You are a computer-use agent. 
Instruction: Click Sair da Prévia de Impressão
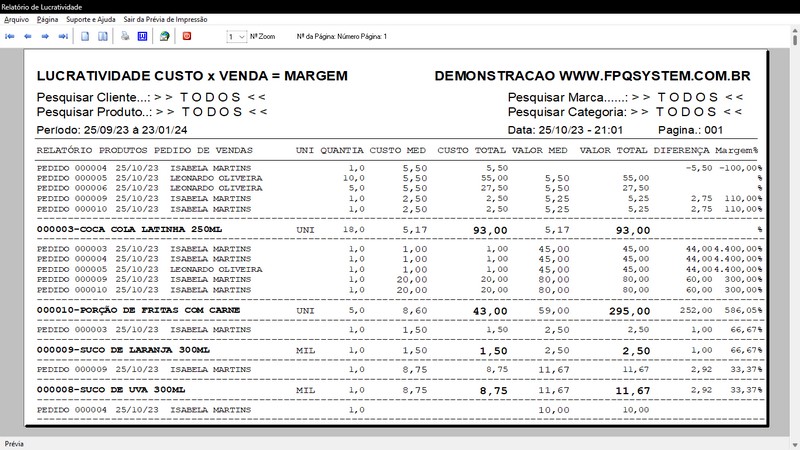(x=165, y=19)
